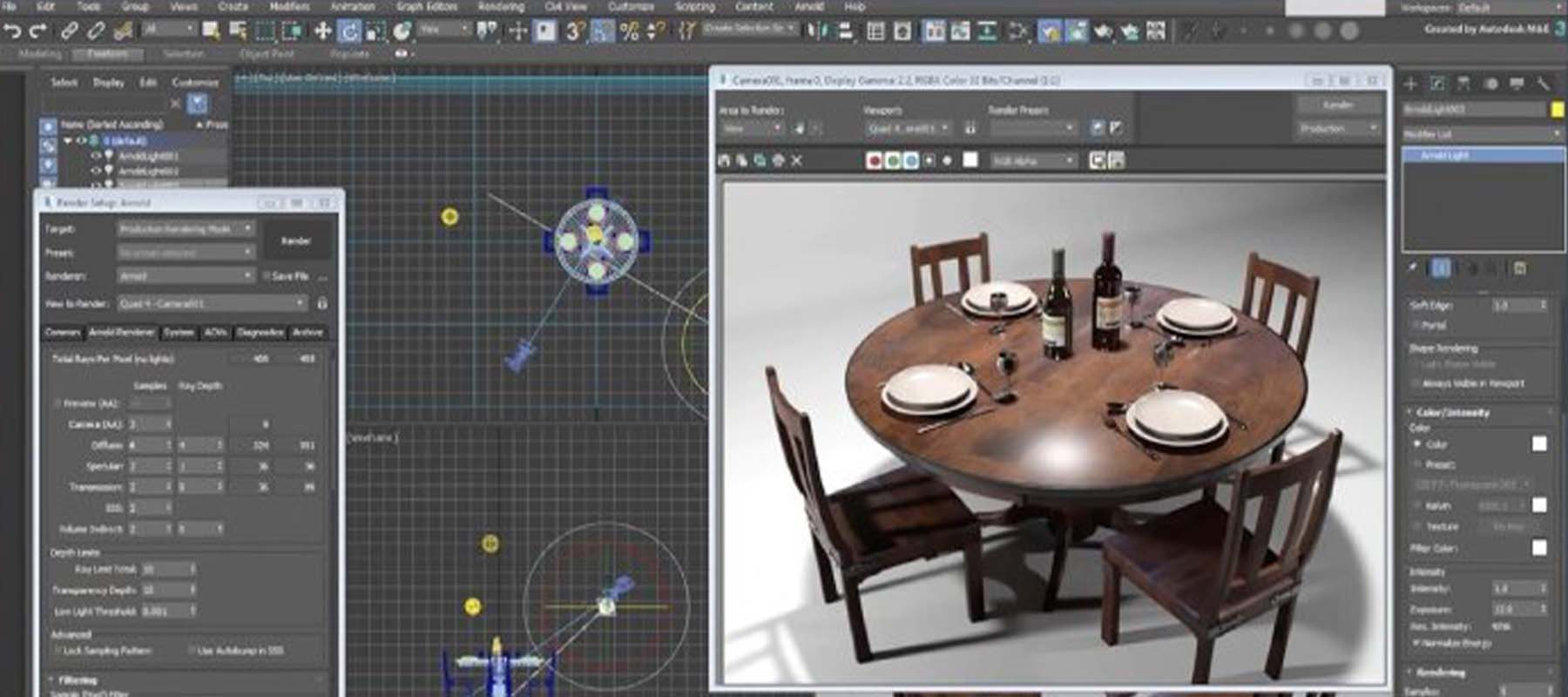1568x697 pixels.
Task: Select the Move transform tool
Action: (x=322, y=32)
